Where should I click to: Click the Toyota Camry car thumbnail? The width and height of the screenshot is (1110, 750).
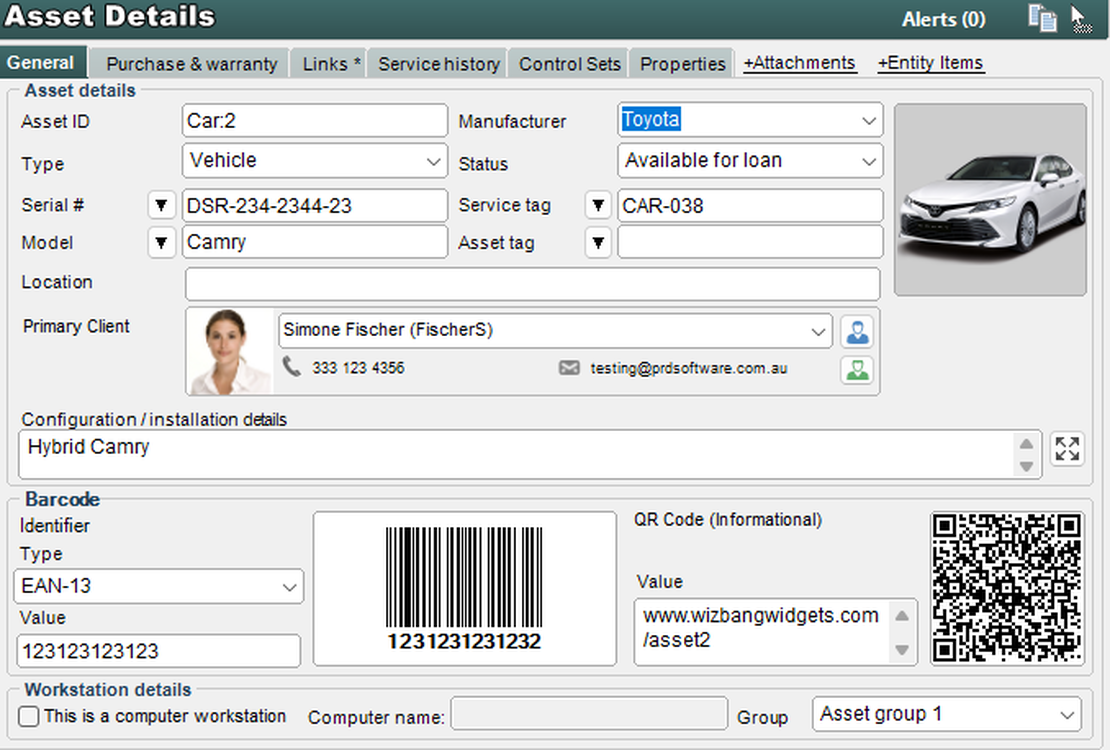pyautogui.click(x=989, y=200)
